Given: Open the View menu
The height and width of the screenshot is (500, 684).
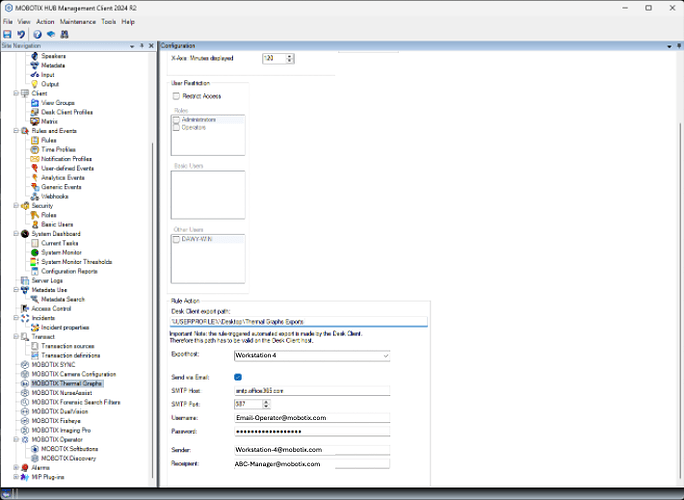Looking at the screenshot, I should (x=24, y=21).
